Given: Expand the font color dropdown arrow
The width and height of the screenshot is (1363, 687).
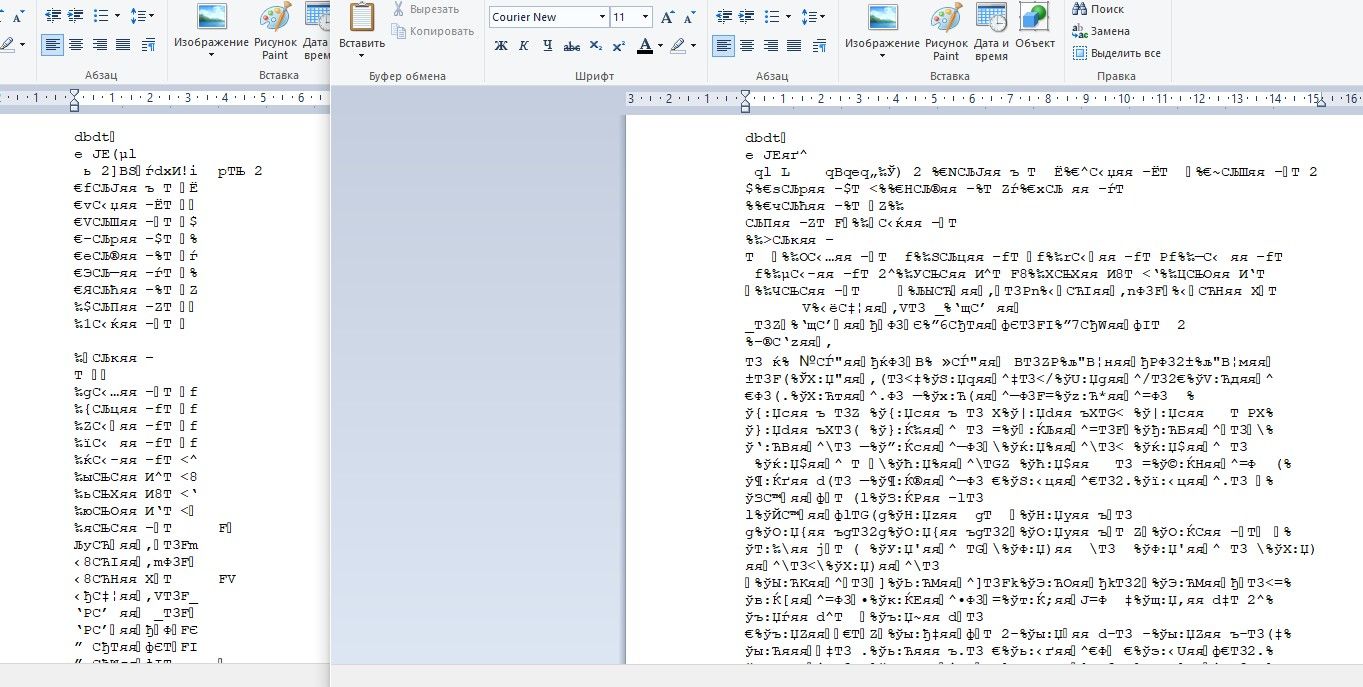Looking at the screenshot, I should tap(660, 46).
